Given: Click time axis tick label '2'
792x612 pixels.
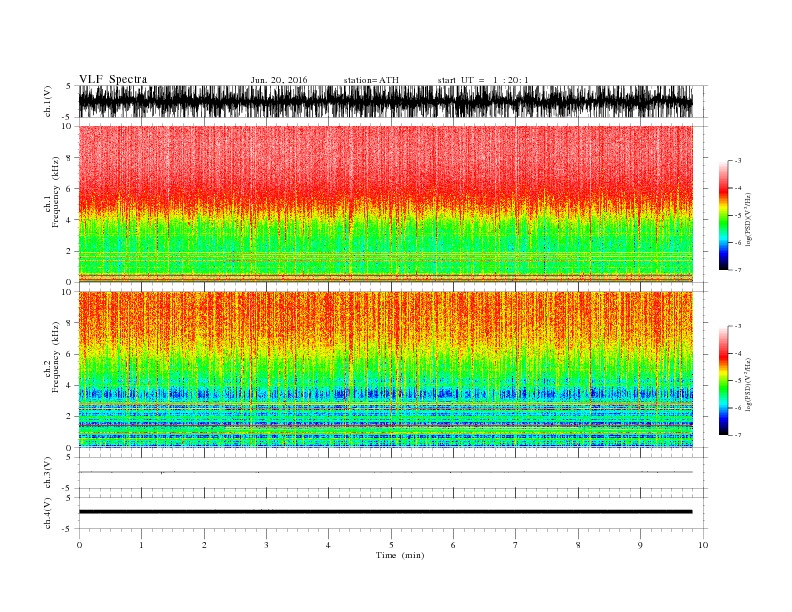Looking at the screenshot, I should [204, 545].
